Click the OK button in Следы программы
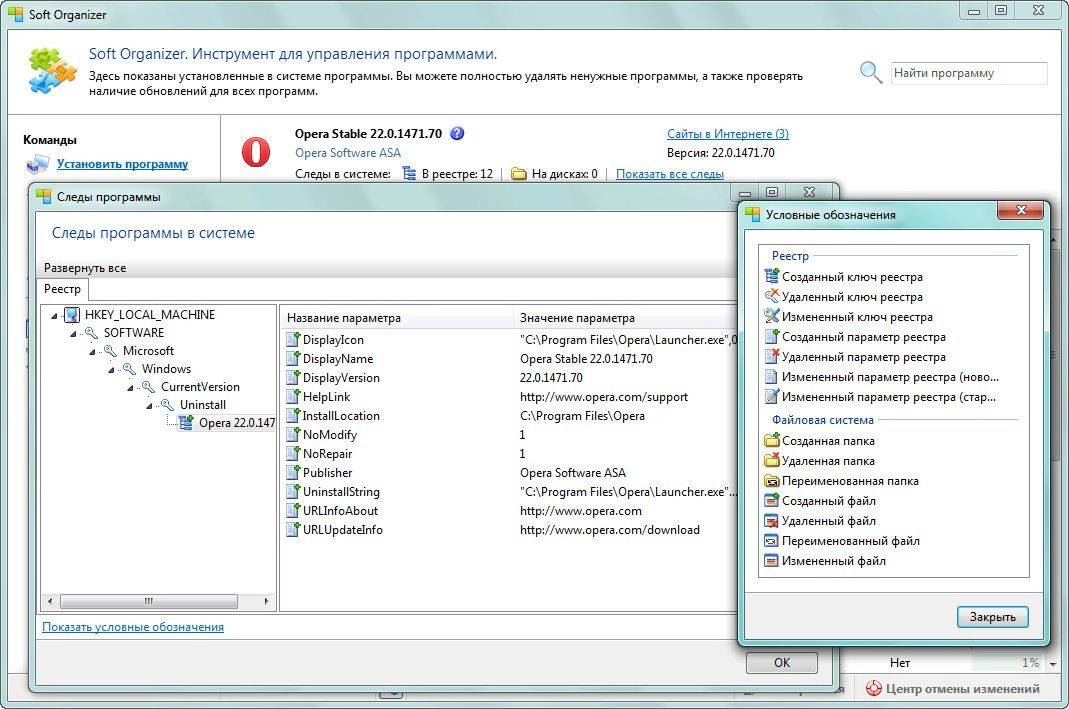The image size is (1069, 709). point(781,662)
